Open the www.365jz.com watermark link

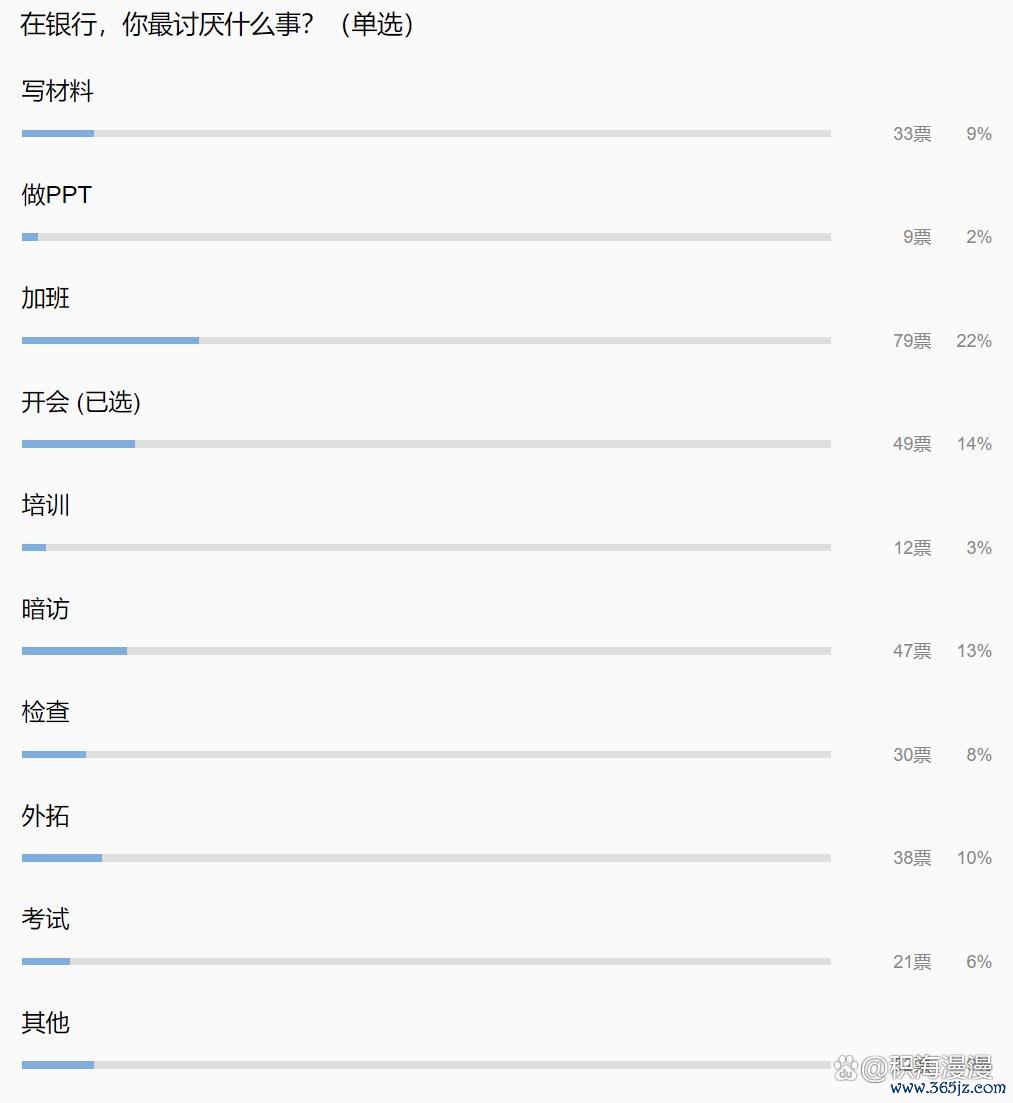coord(948,1088)
